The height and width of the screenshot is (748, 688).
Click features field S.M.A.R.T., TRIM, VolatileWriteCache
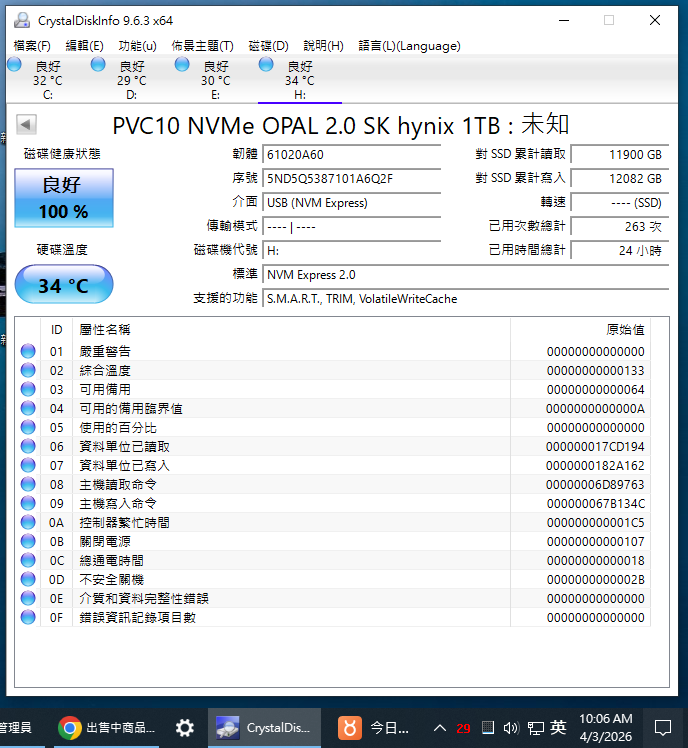(x=466, y=299)
